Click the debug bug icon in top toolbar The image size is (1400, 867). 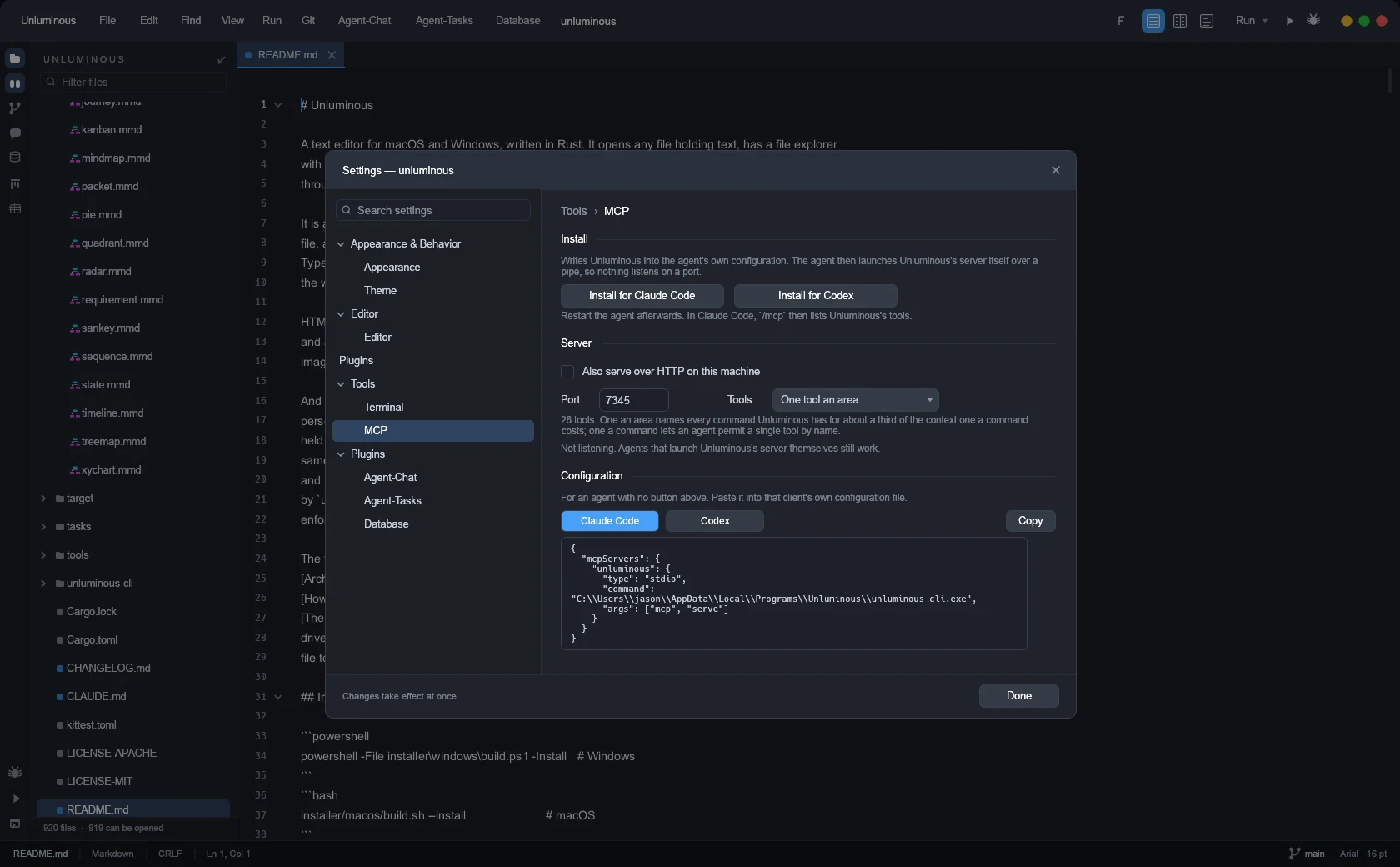[1313, 20]
